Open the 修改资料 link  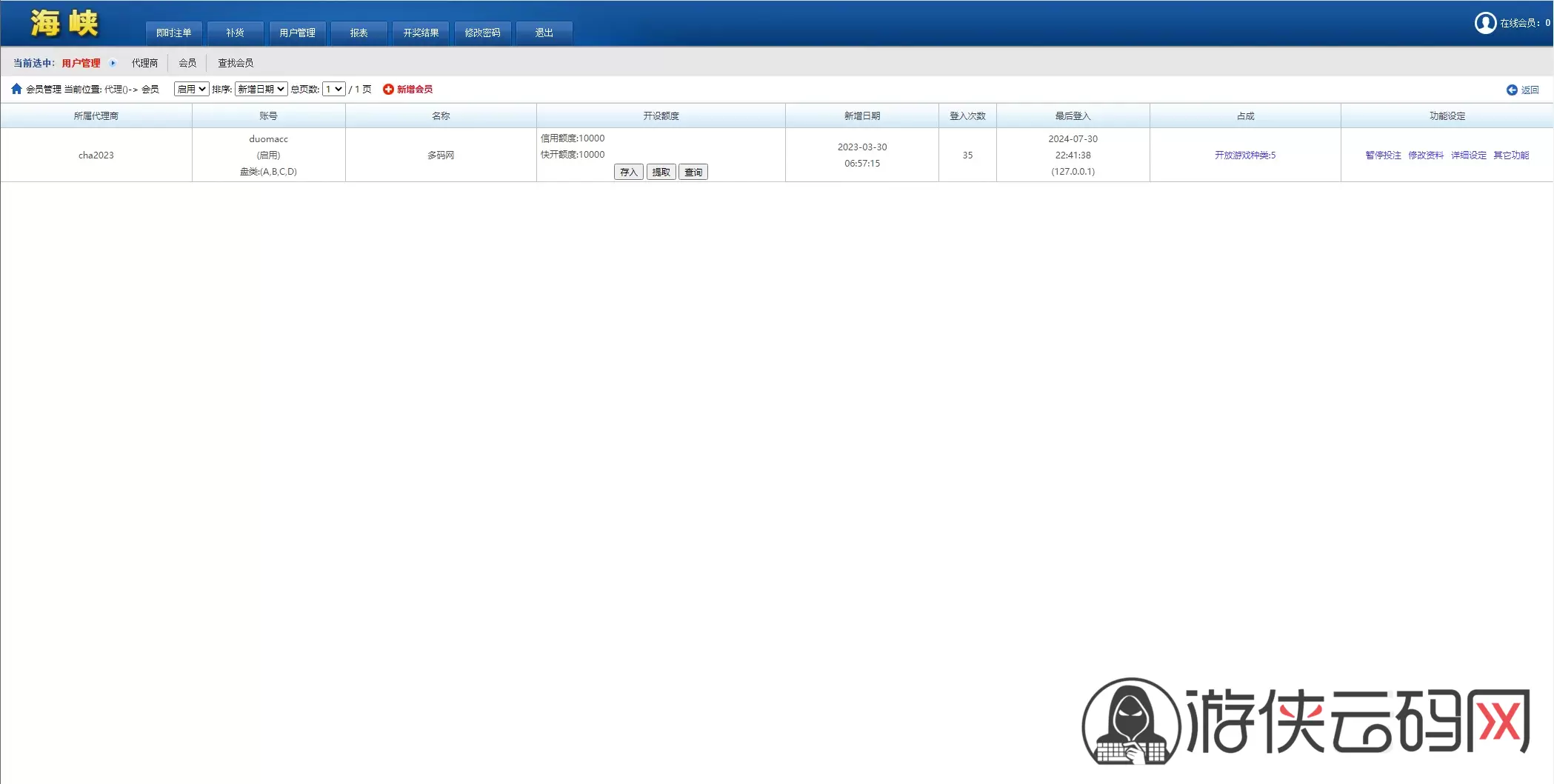(1426, 155)
